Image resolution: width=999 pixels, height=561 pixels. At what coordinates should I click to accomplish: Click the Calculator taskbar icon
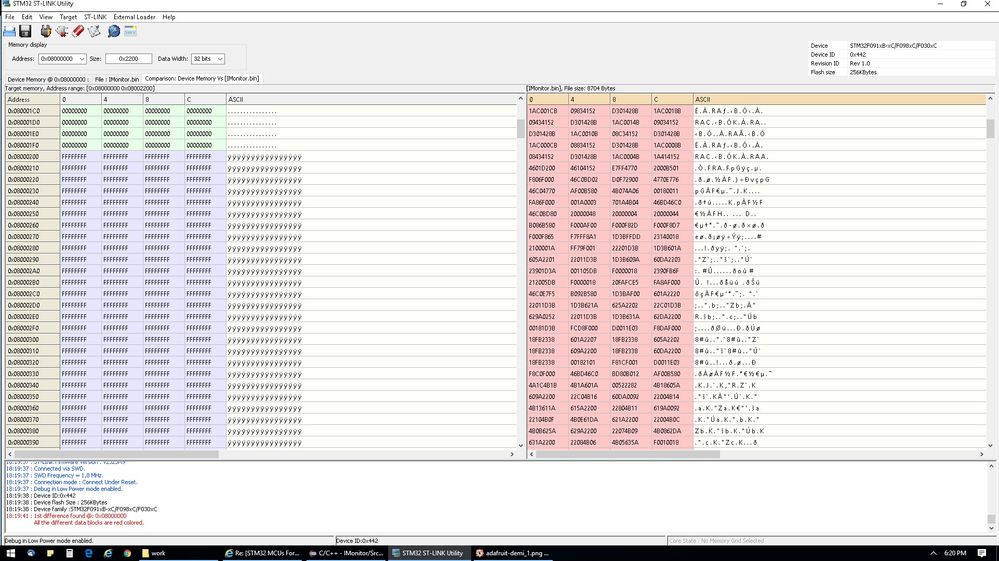coord(69,553)
